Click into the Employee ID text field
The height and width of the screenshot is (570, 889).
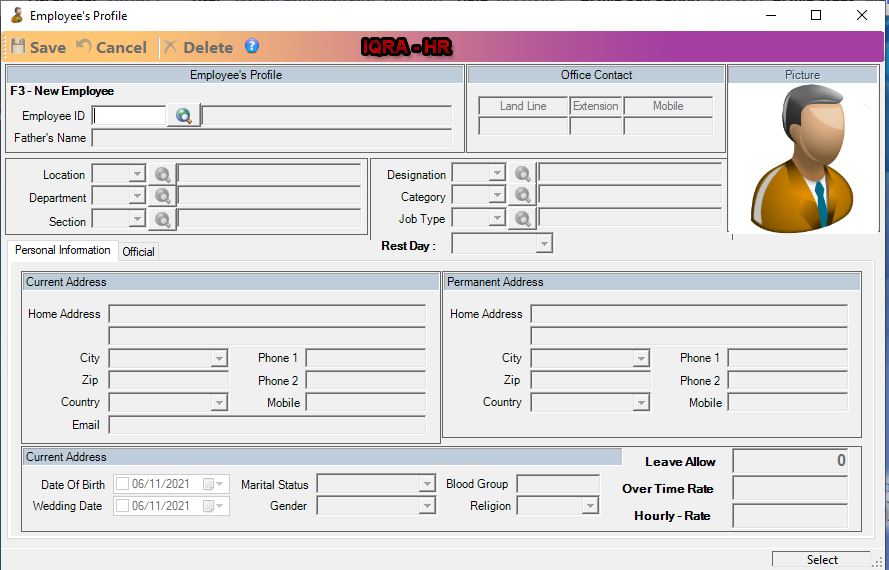[129, 116]
